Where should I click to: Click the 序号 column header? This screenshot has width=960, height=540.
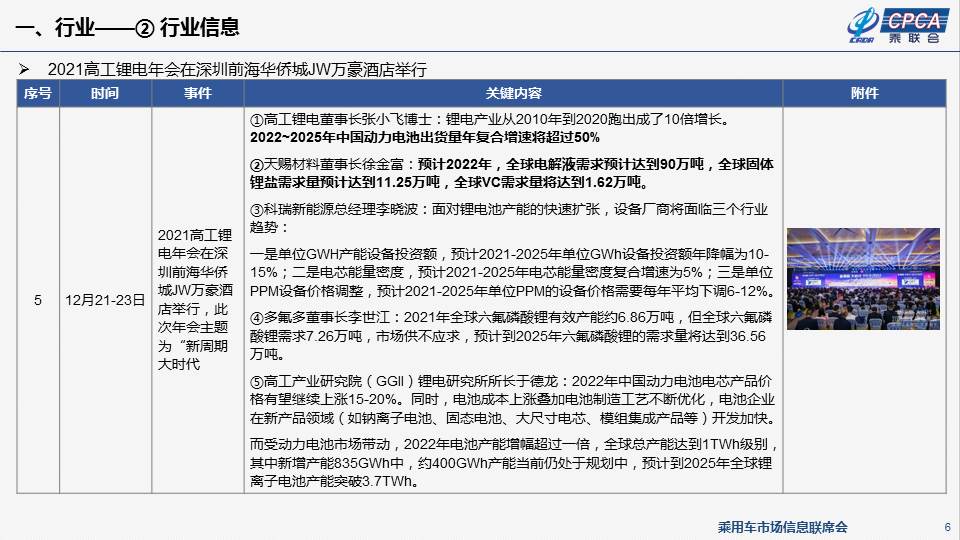pyautogui.click(x=38, y=93)
